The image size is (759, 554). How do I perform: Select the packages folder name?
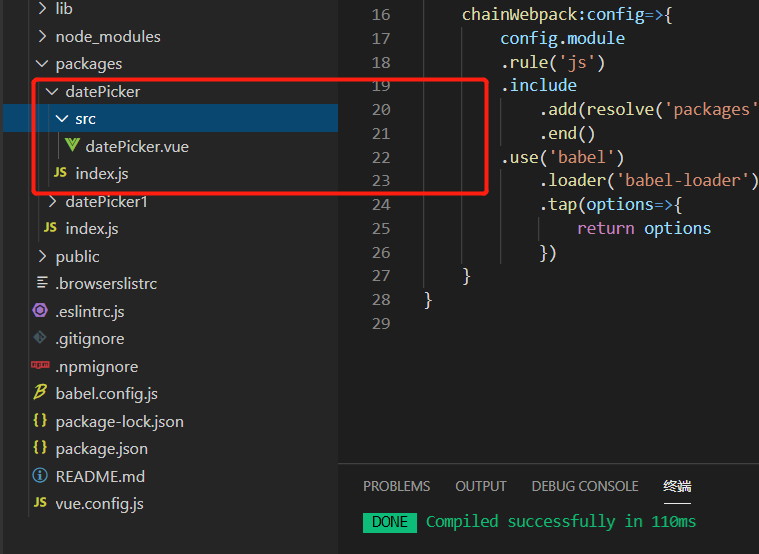(89, 64)
